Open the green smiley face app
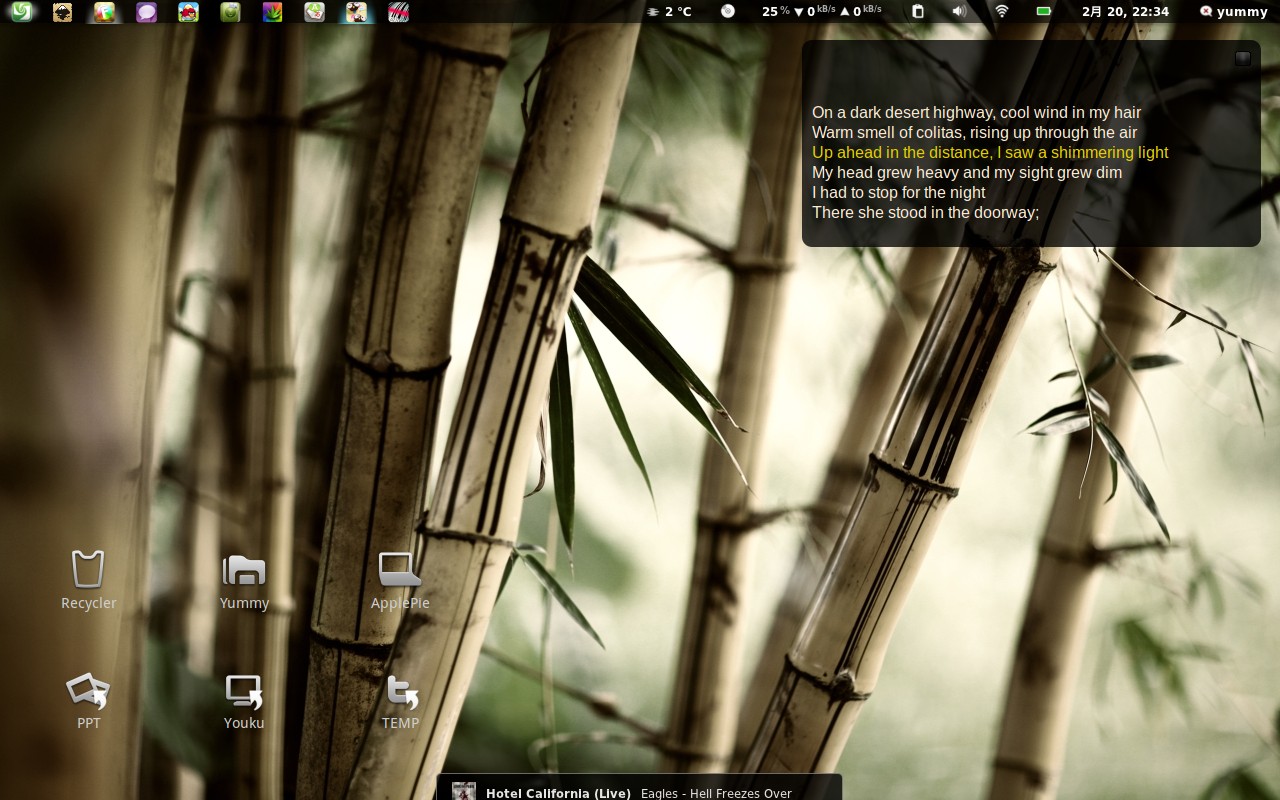Image resolution: width=1280 pixels, height=800 pixels. [230, 12]
